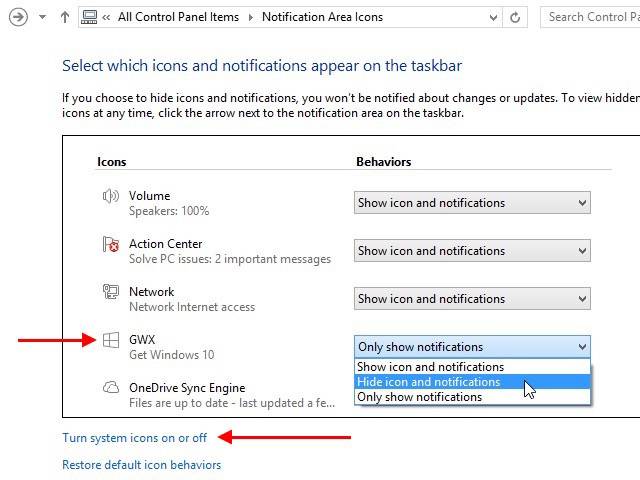
Task: Click 'Get Windows 10' text
Action: [x=171, y=355]
